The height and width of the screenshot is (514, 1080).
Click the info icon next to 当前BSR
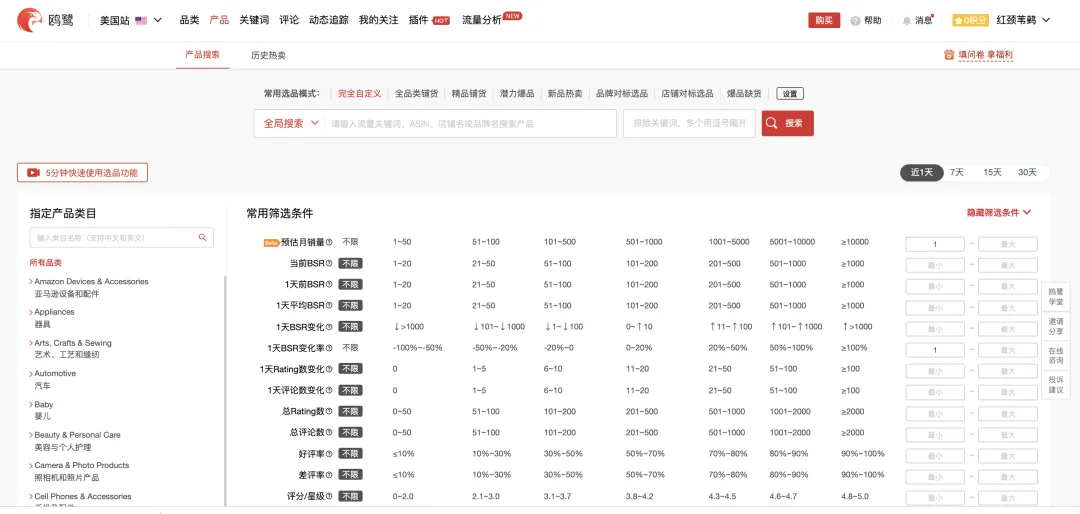[x=329, y=263]
